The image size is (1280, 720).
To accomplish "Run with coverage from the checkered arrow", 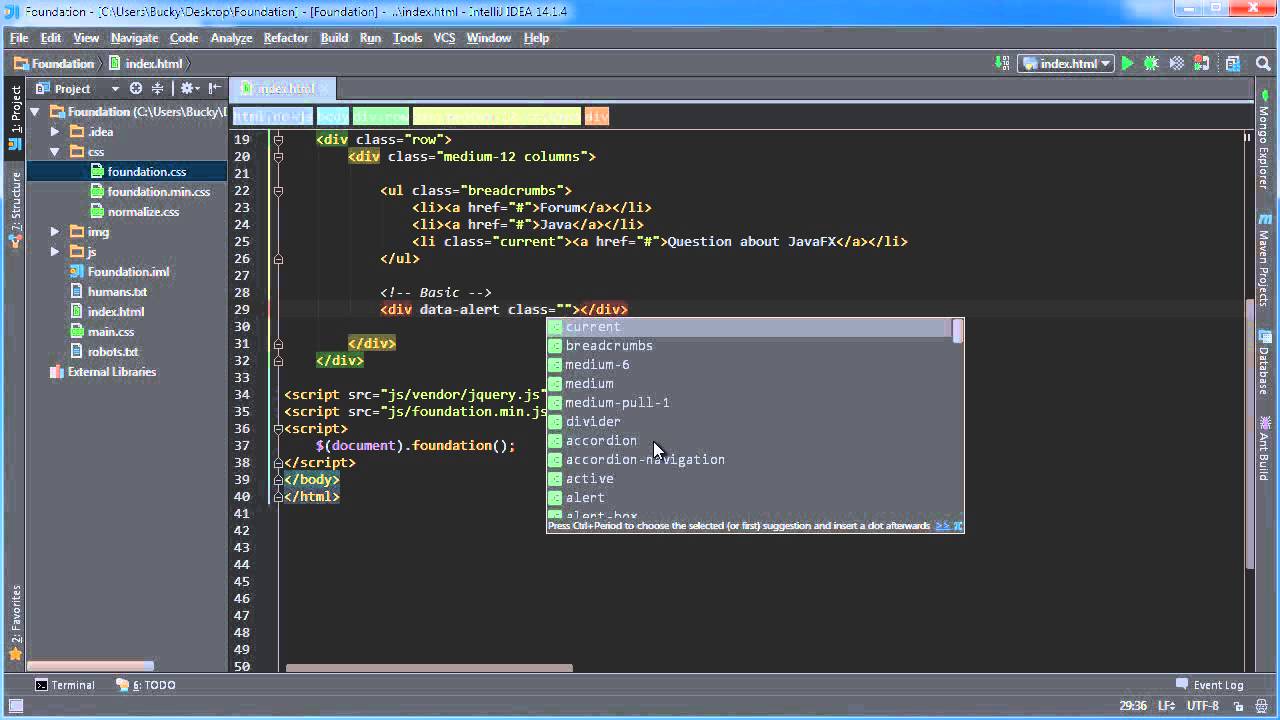I will point(1176,63).
